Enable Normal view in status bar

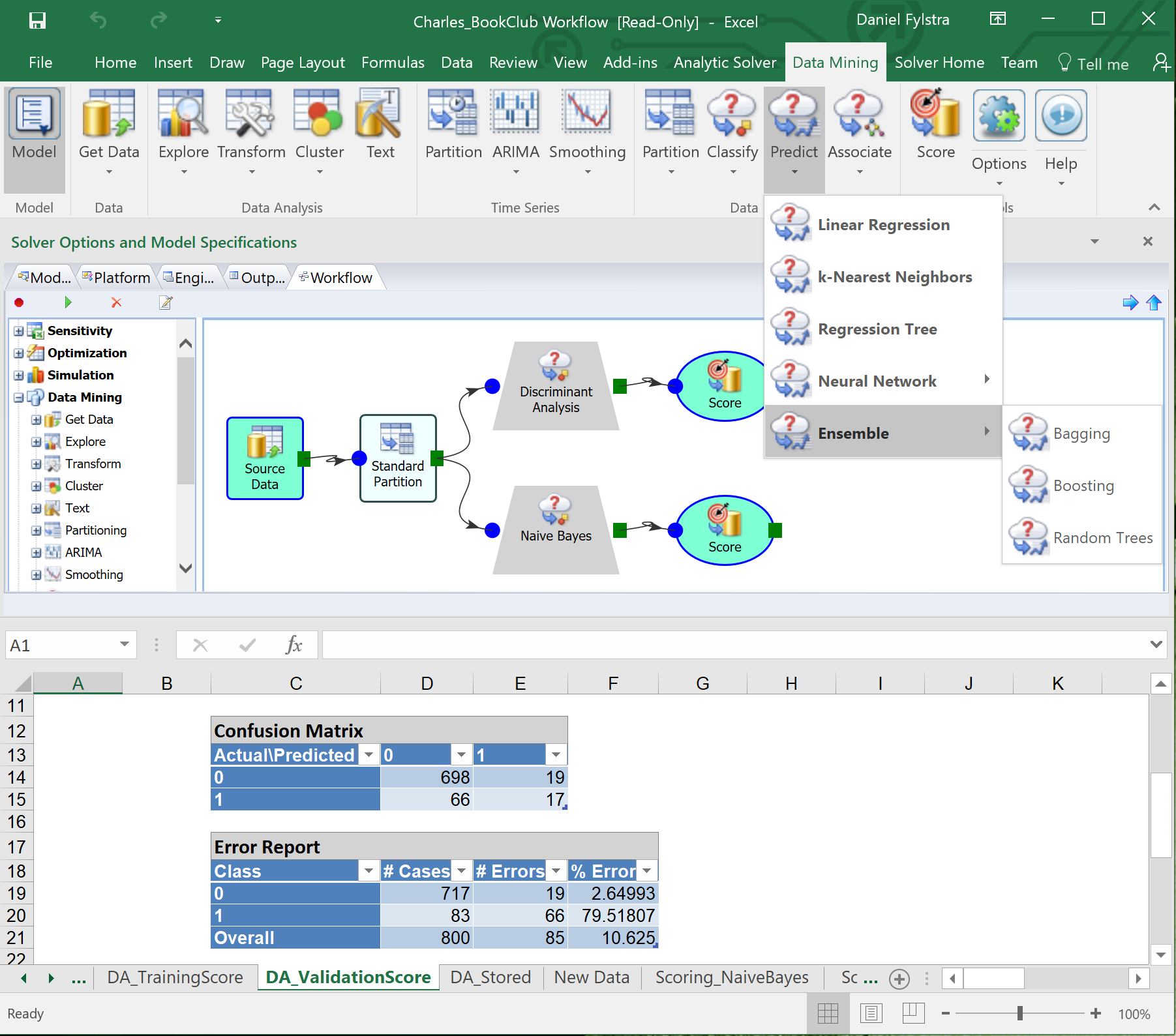(828, 1013)
